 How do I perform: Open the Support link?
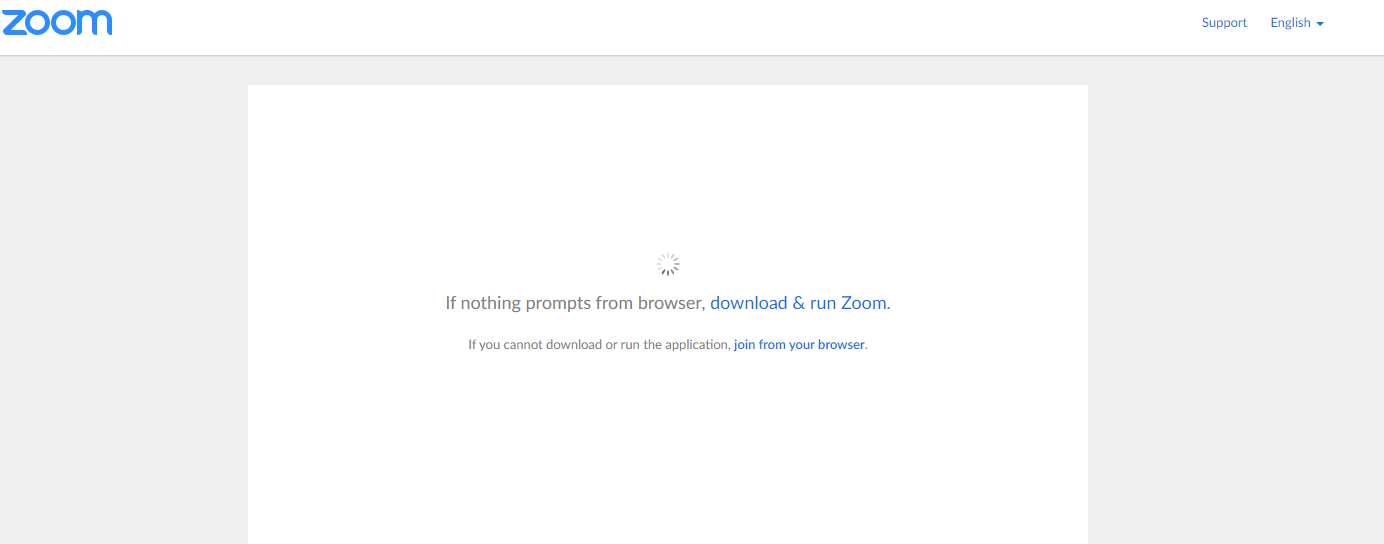pos(1224,23)
